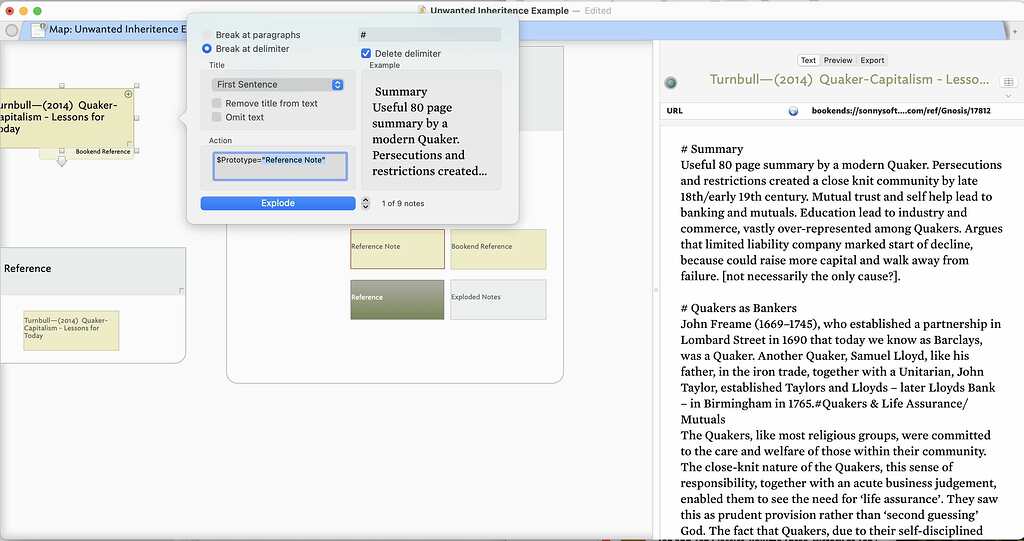Expand the chevron below table icon
This screenshot has height=541, width=1024.
(x=1008, y=96)
